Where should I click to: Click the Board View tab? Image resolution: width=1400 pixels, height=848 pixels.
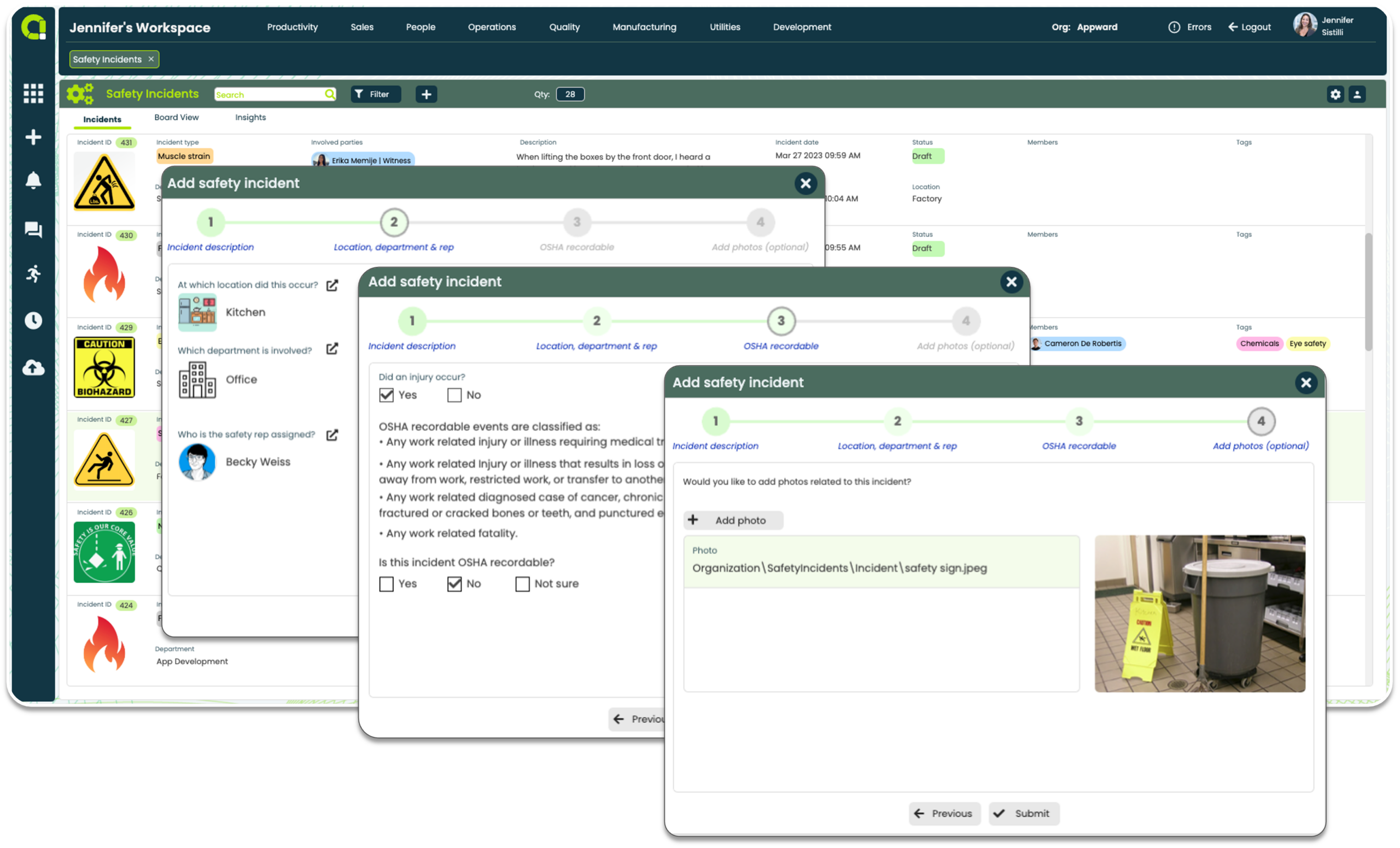[x=177, y=117]
